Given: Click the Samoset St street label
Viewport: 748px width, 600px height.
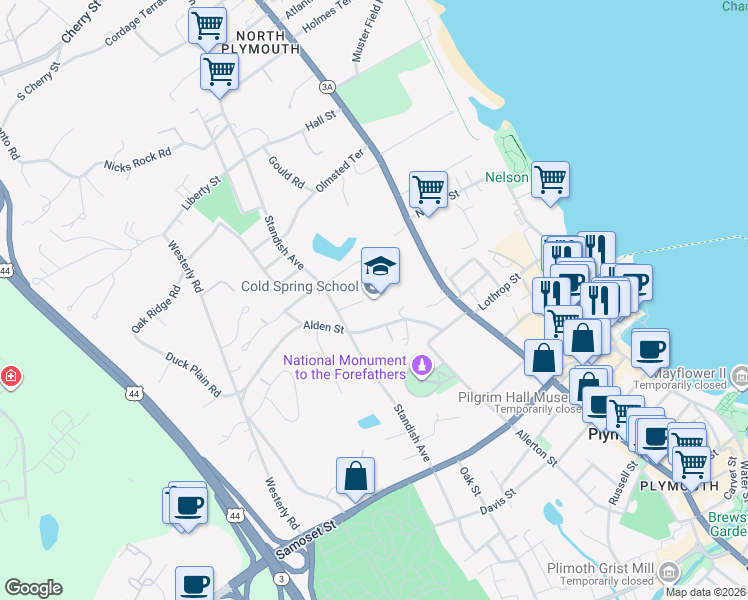Looking at the screenshot, I should [306, 539].
